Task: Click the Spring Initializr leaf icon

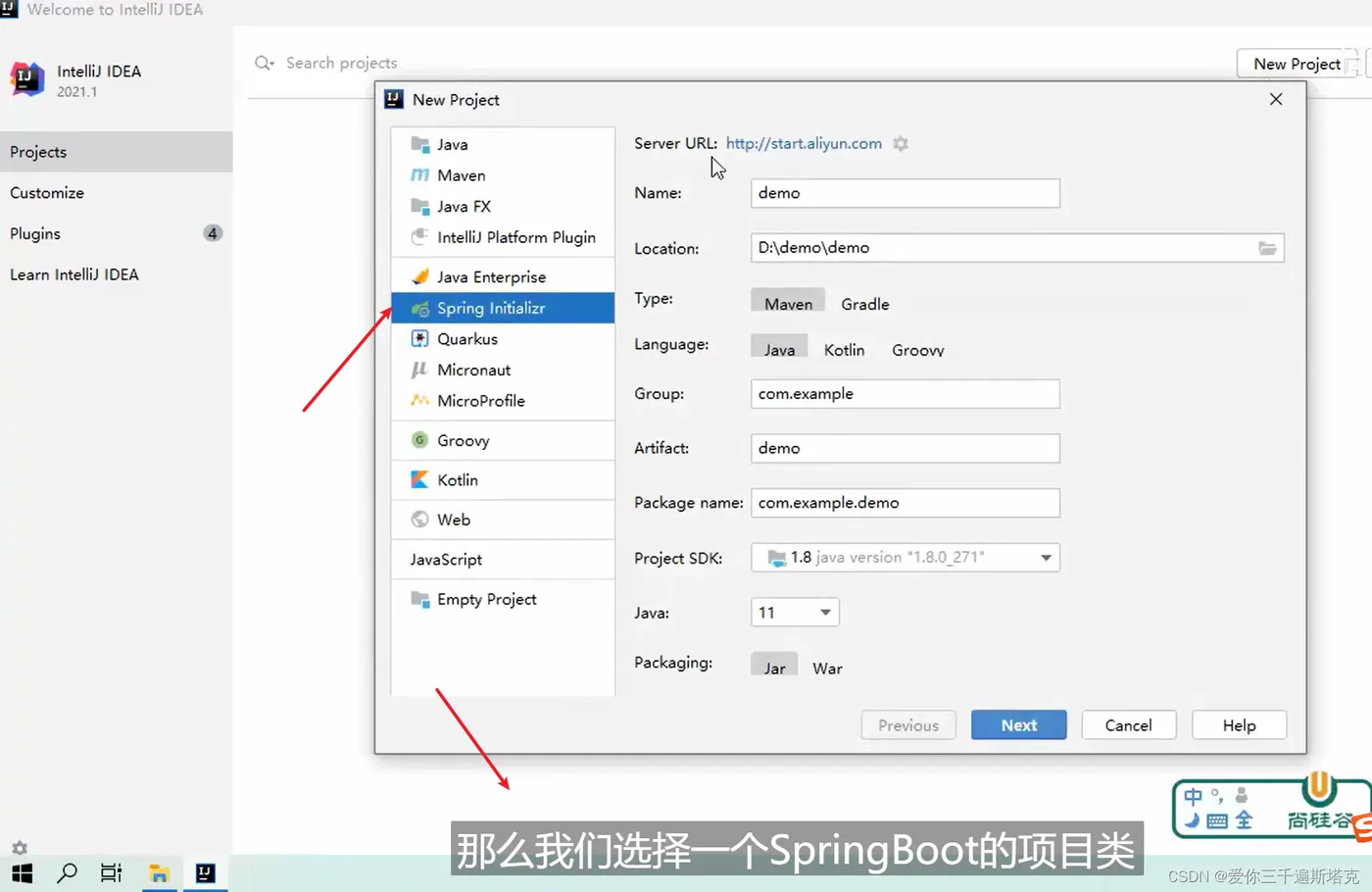Action: [x=420, y=308]
